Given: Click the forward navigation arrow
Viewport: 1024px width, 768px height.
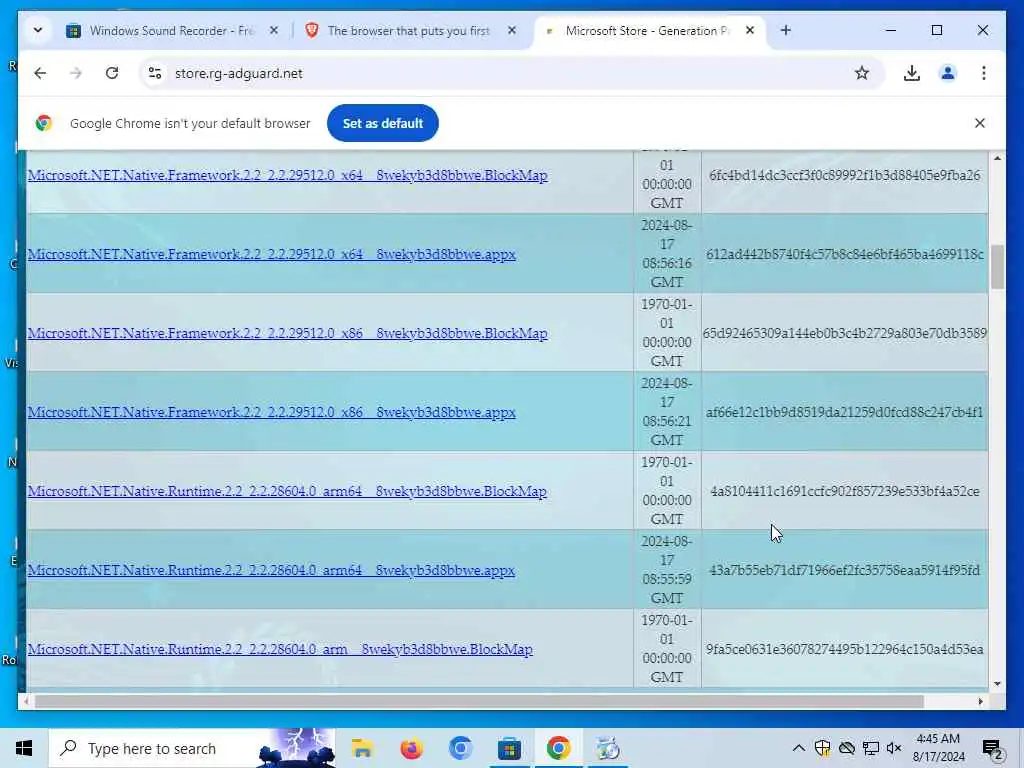Looking at the screenshot, I should pyautogui.click(x=76, y=73).
